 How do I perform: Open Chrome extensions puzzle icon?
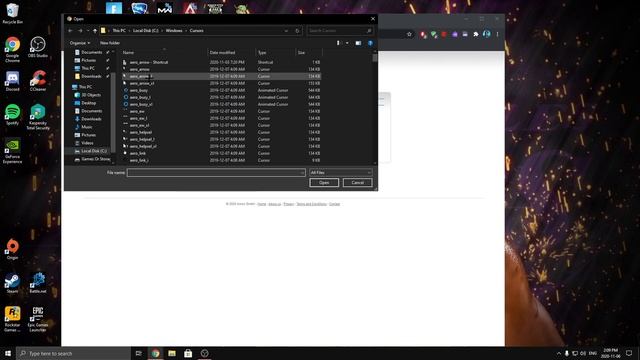476,34
